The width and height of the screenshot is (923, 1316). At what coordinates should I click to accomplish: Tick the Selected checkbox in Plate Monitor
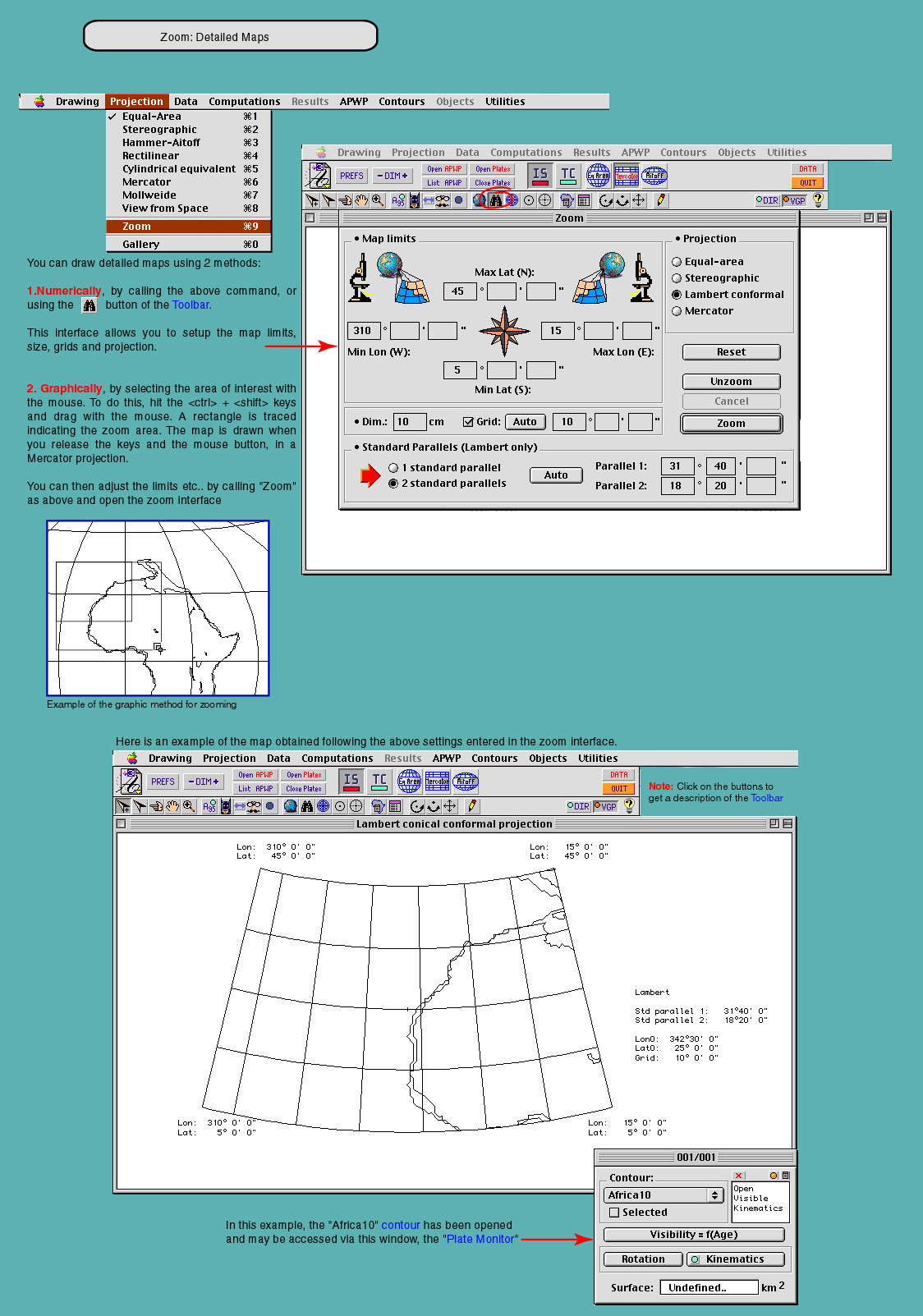pyautogui.click(x=614, y=1213)
